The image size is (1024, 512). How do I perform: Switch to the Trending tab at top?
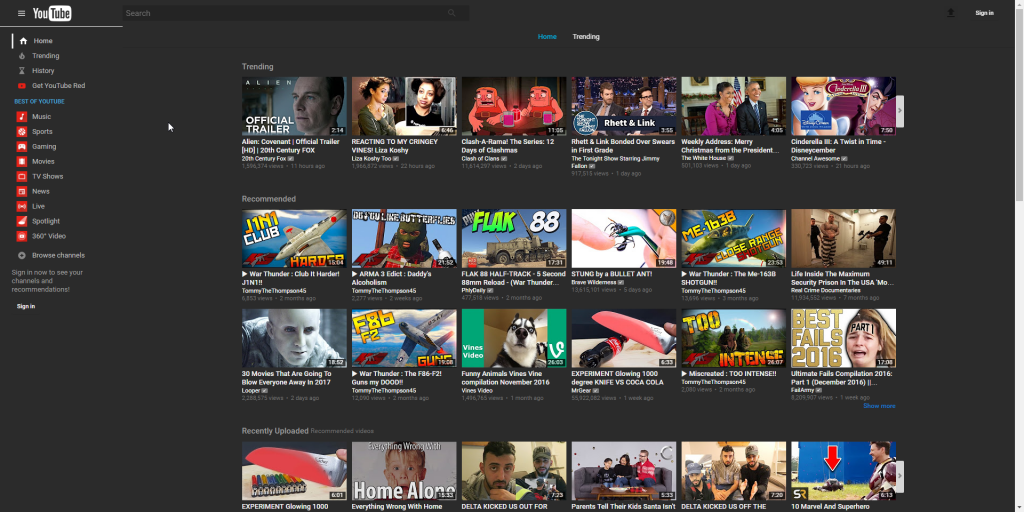(586, 37)
